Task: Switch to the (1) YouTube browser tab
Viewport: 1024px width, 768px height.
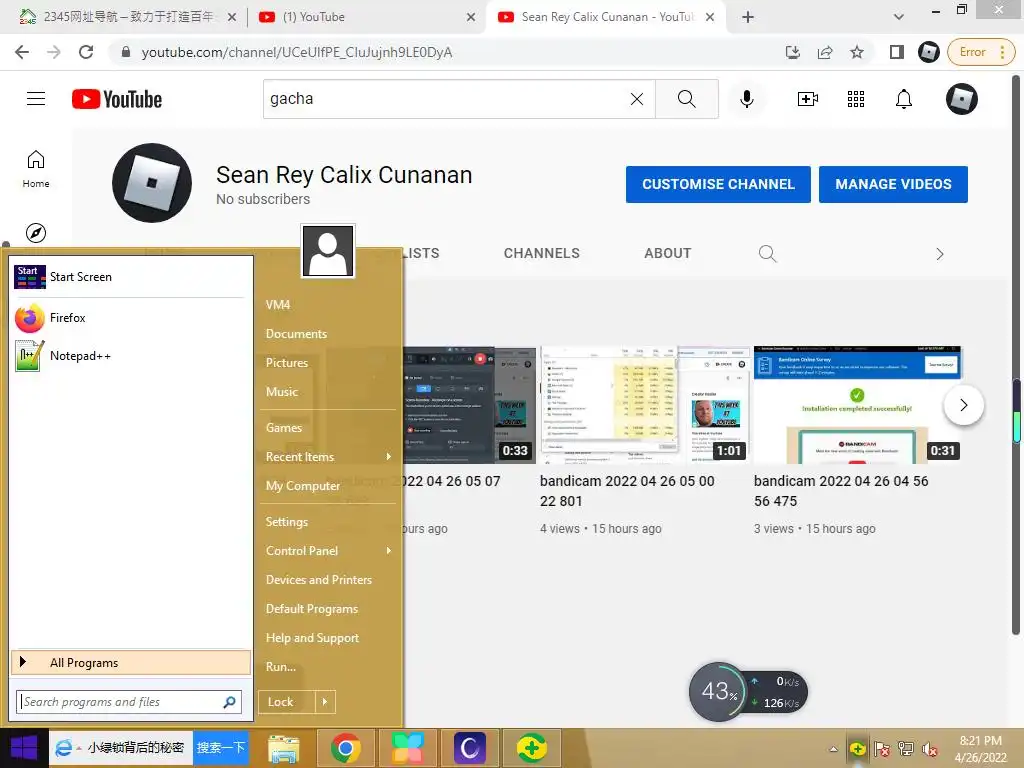Action: (366, 17)
